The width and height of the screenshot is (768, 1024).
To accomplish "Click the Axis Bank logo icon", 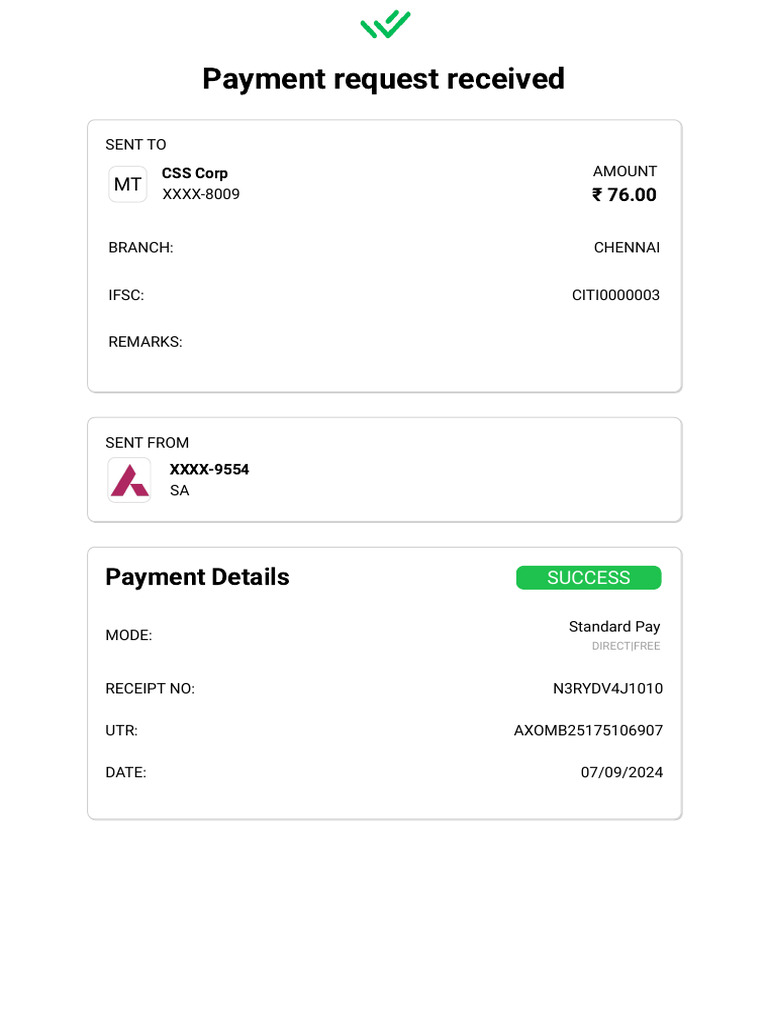I will point(130,480).
